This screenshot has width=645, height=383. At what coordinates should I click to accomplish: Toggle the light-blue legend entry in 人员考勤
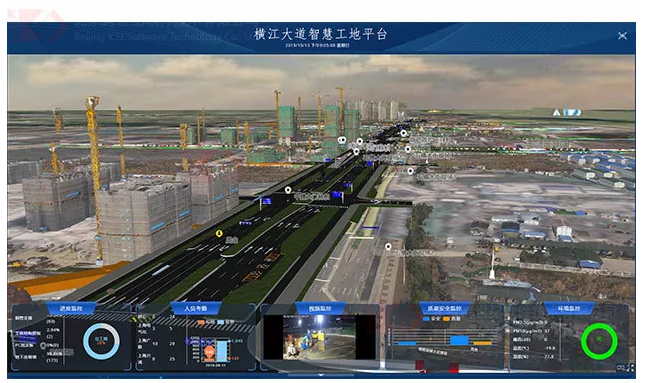(226, 322)
